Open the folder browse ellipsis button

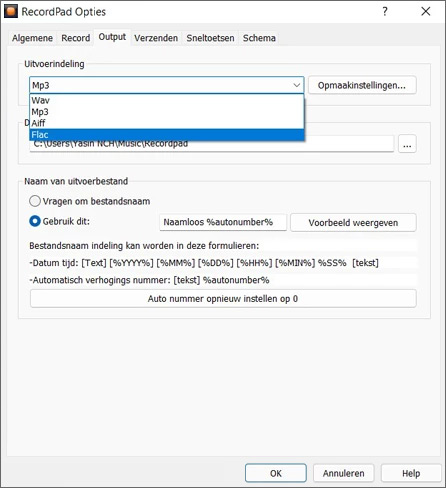(x=407, y=144)
